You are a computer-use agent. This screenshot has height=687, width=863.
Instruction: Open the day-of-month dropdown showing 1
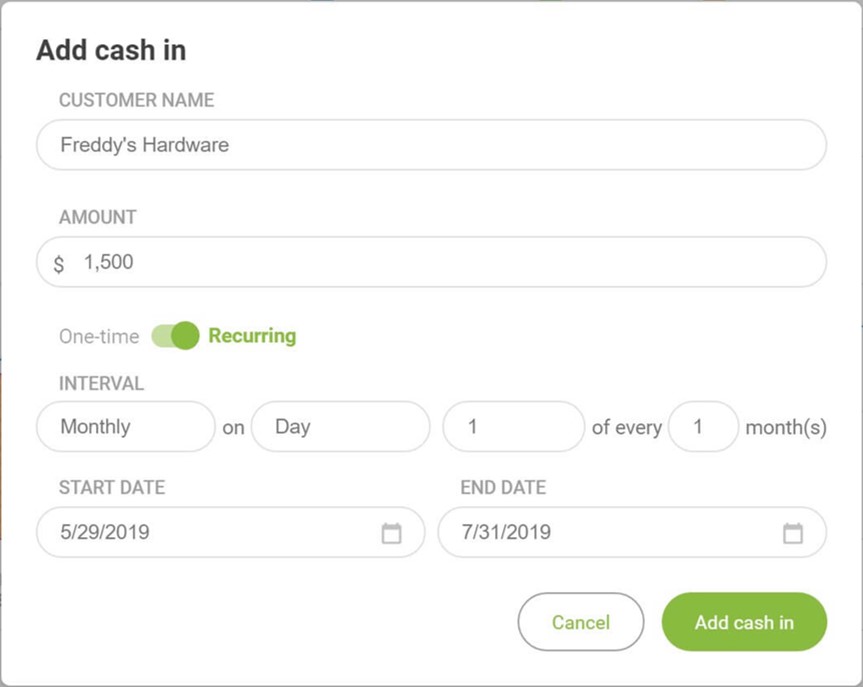513,427
